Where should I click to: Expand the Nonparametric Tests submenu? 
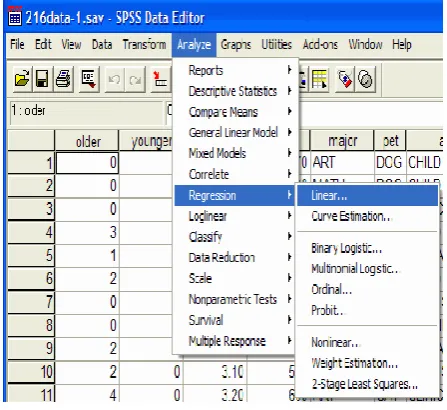pyautogui.click(x=234, y=299)
